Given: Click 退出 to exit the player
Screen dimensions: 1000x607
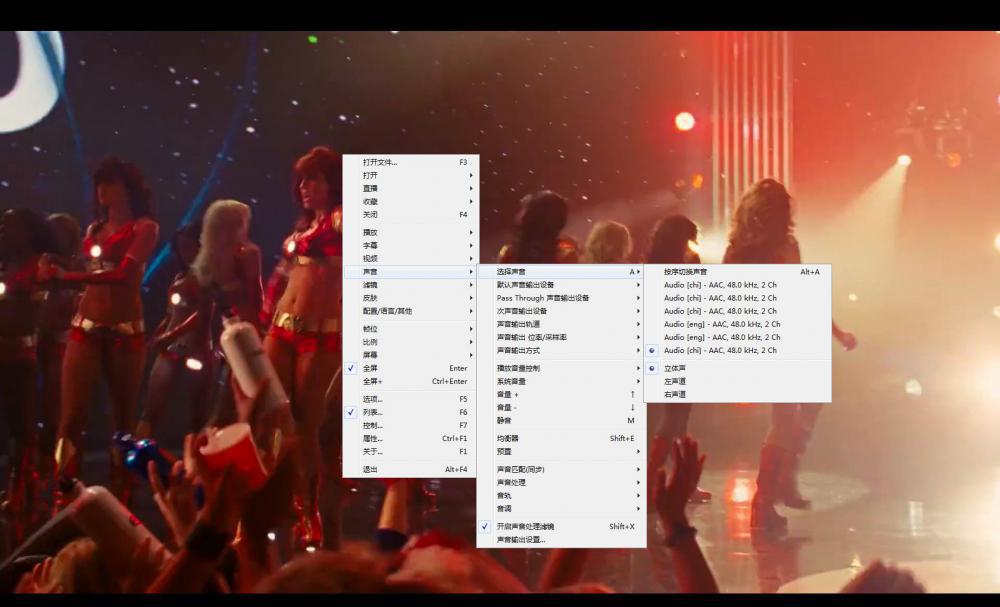Looking at the screenshot, I should click(x=411, y=469).
